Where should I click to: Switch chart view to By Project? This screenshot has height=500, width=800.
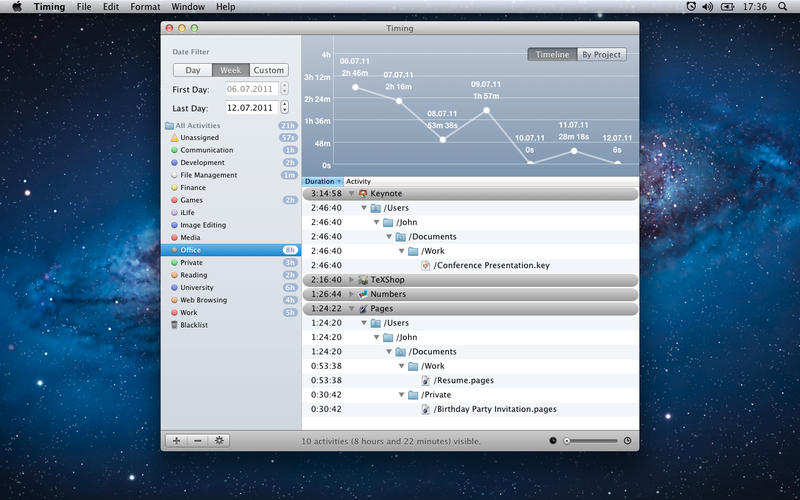601,55
